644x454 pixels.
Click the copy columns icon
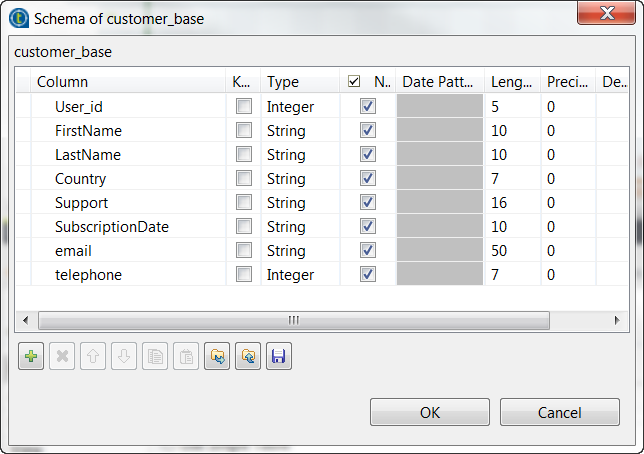pos(155,357)
